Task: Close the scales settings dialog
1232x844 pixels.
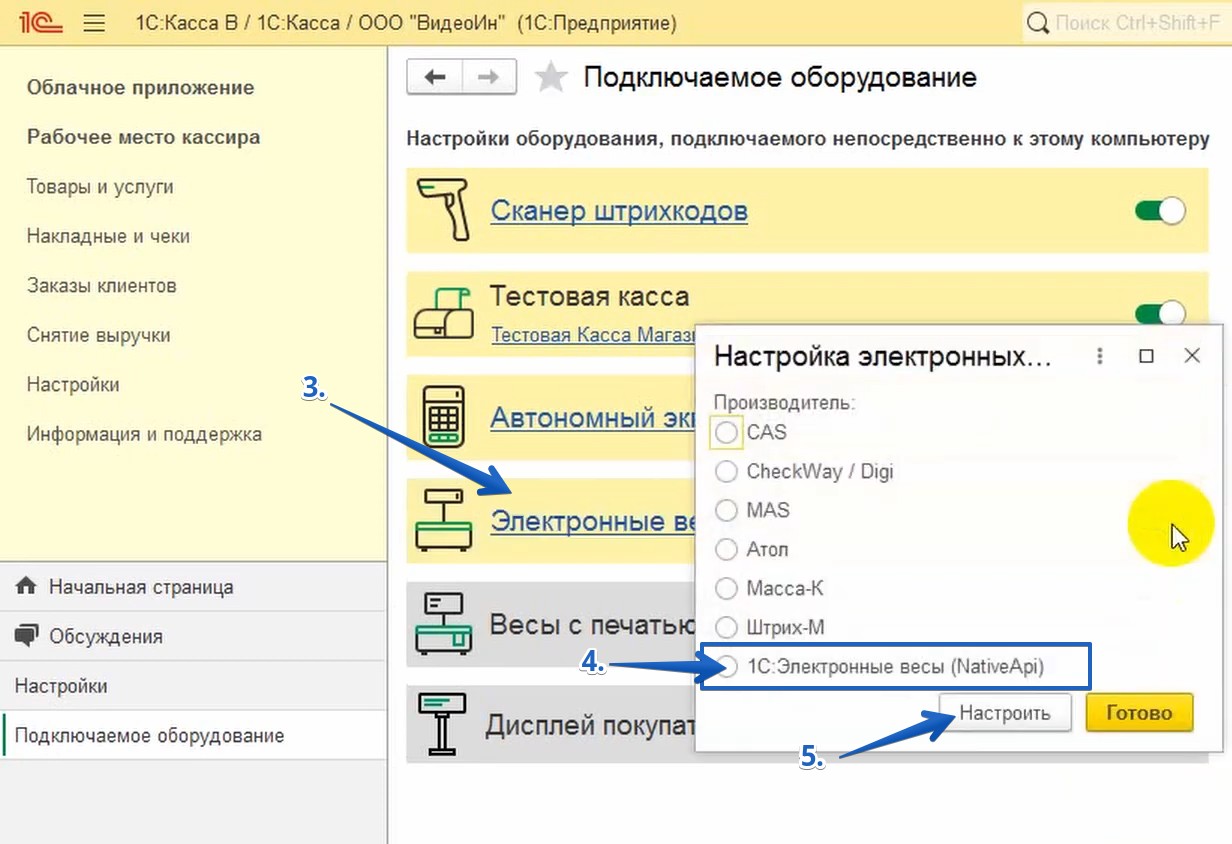Action: pos(1191,356)
